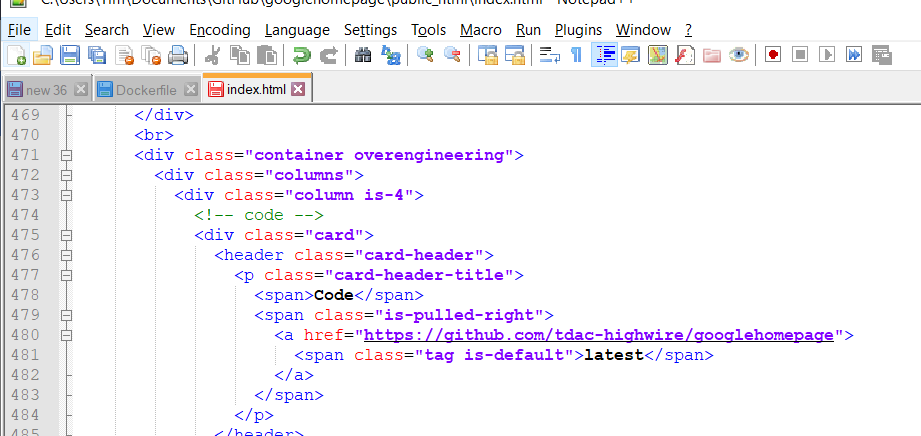Collapse card-header-title fold at line 477
Viewport: 921px width, 436px height.
pos(66,275)
